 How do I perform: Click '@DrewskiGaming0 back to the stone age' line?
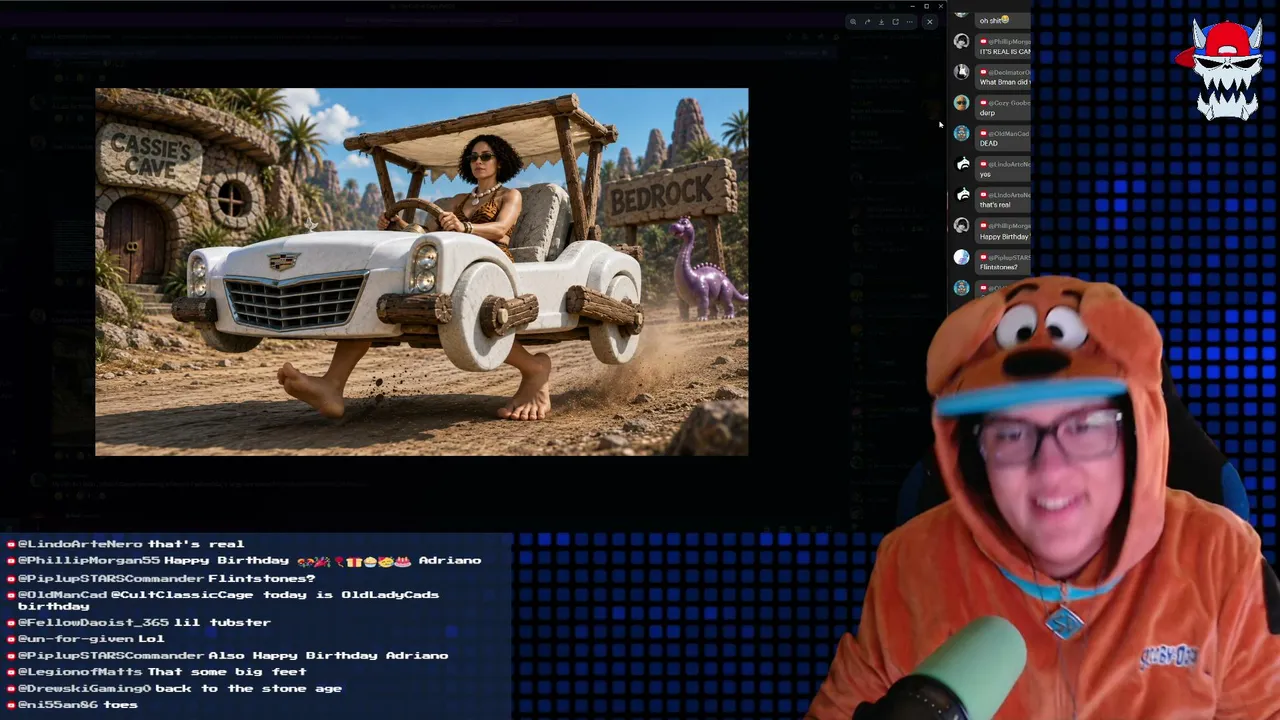pyautogui.click(x=175, y=688)
